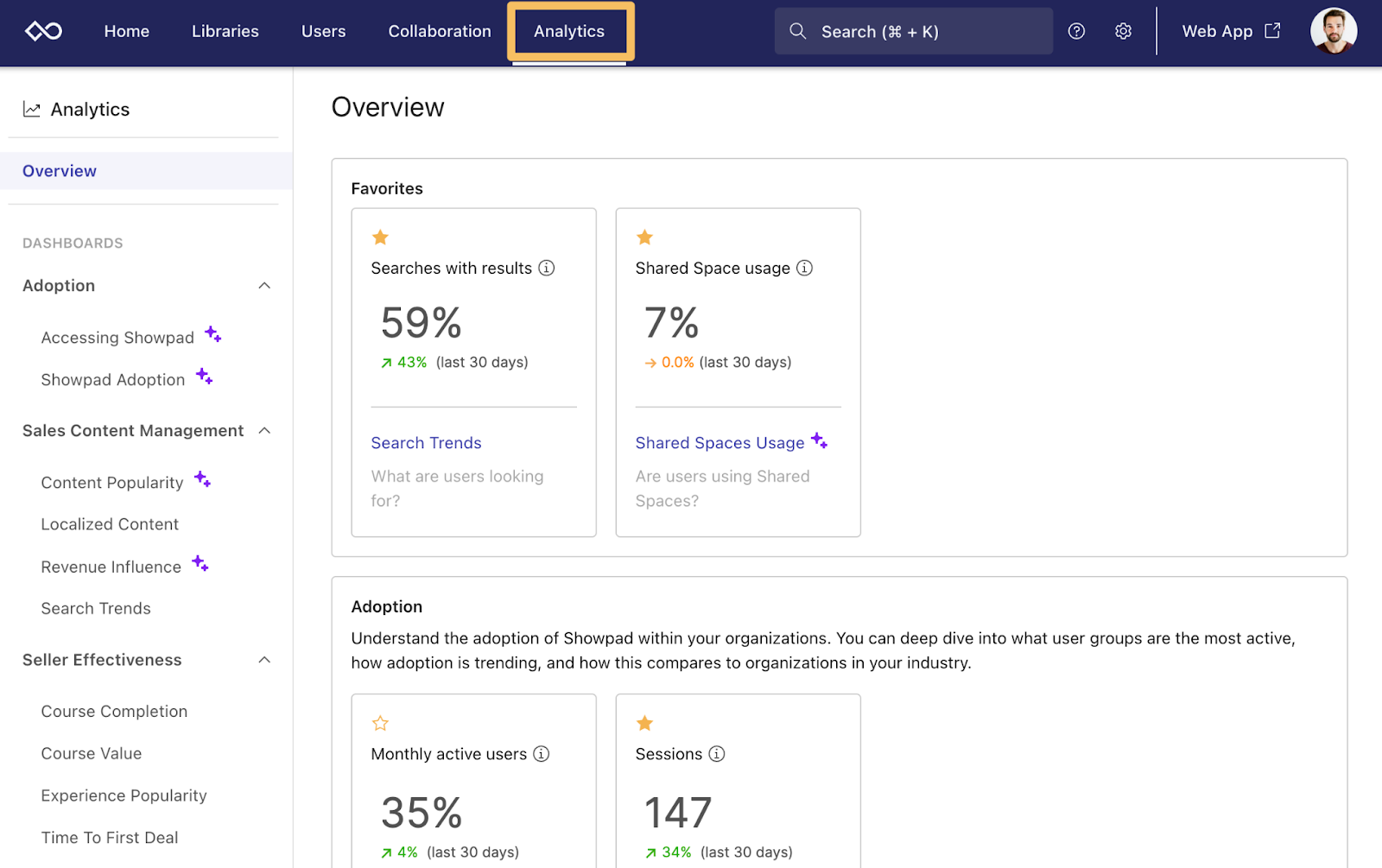Click the sparkle icon next to Revenue Influence
The image size is (1382, 868).
pyautogui.click(x=199, y=563)
